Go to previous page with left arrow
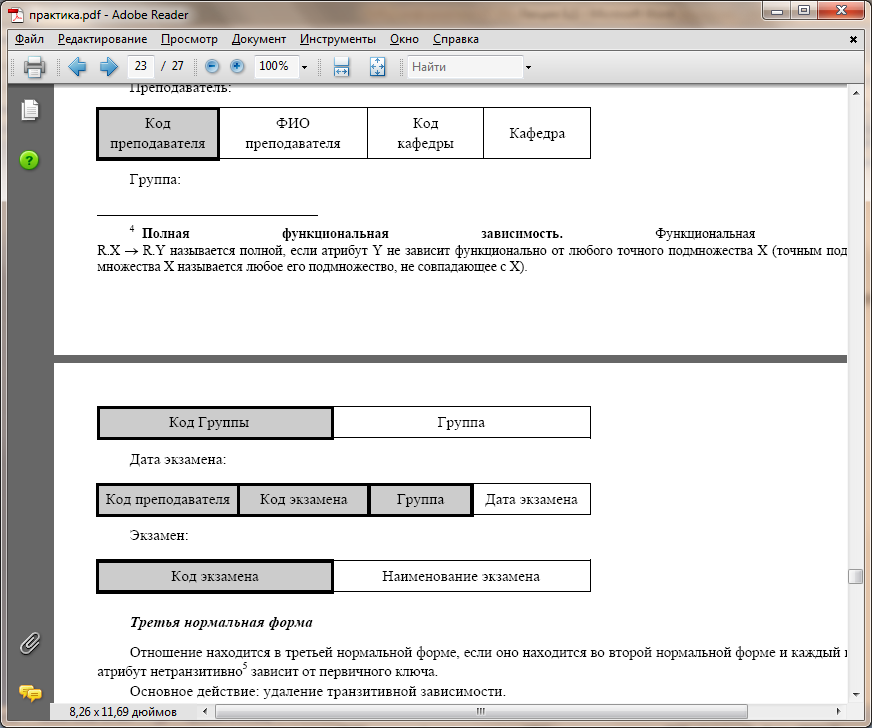Screen dimensions: 872x728 click(x=77, y=67)
